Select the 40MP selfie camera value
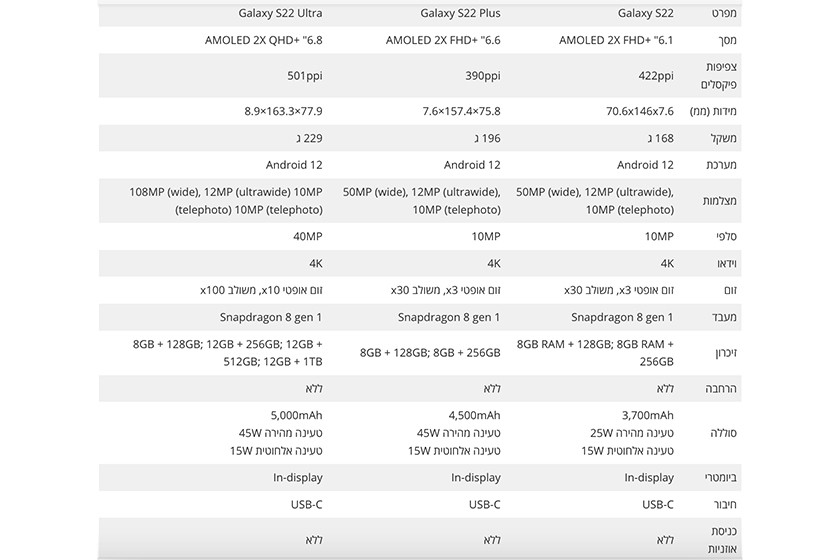 pos(308,236)
